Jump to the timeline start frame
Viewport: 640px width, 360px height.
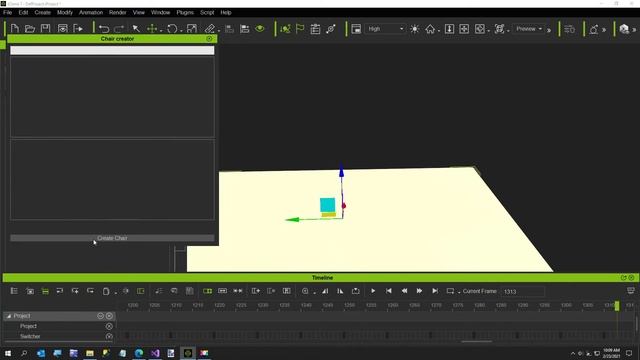388,291
